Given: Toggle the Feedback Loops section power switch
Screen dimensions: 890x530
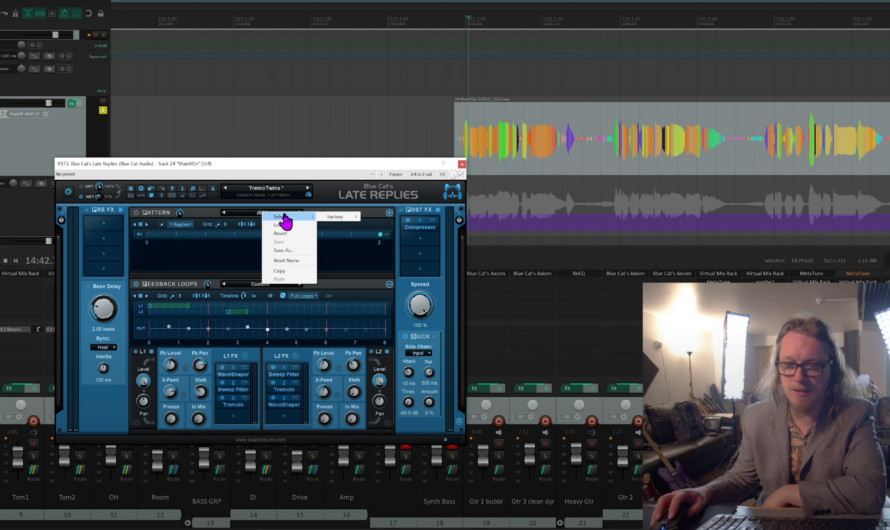Looking at the screenshot, I should click(x=136, y=284).
